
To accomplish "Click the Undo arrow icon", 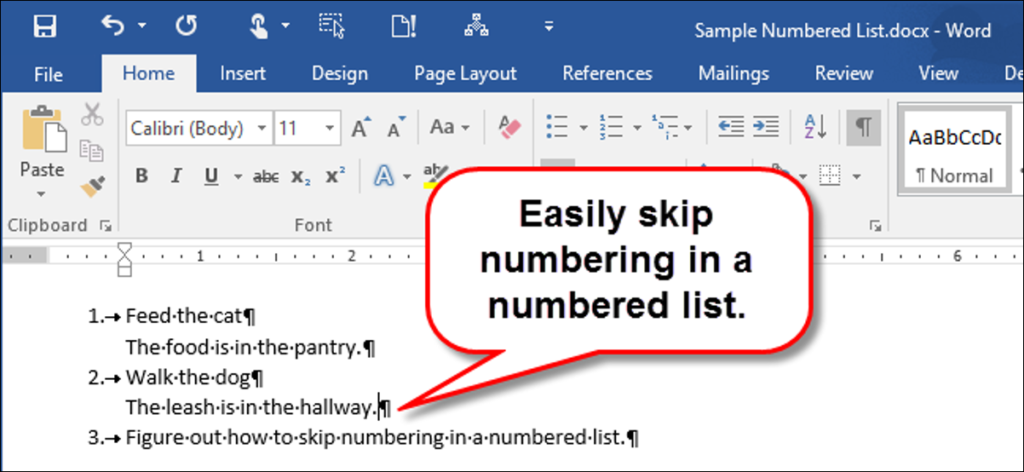I will click(115, 26).
